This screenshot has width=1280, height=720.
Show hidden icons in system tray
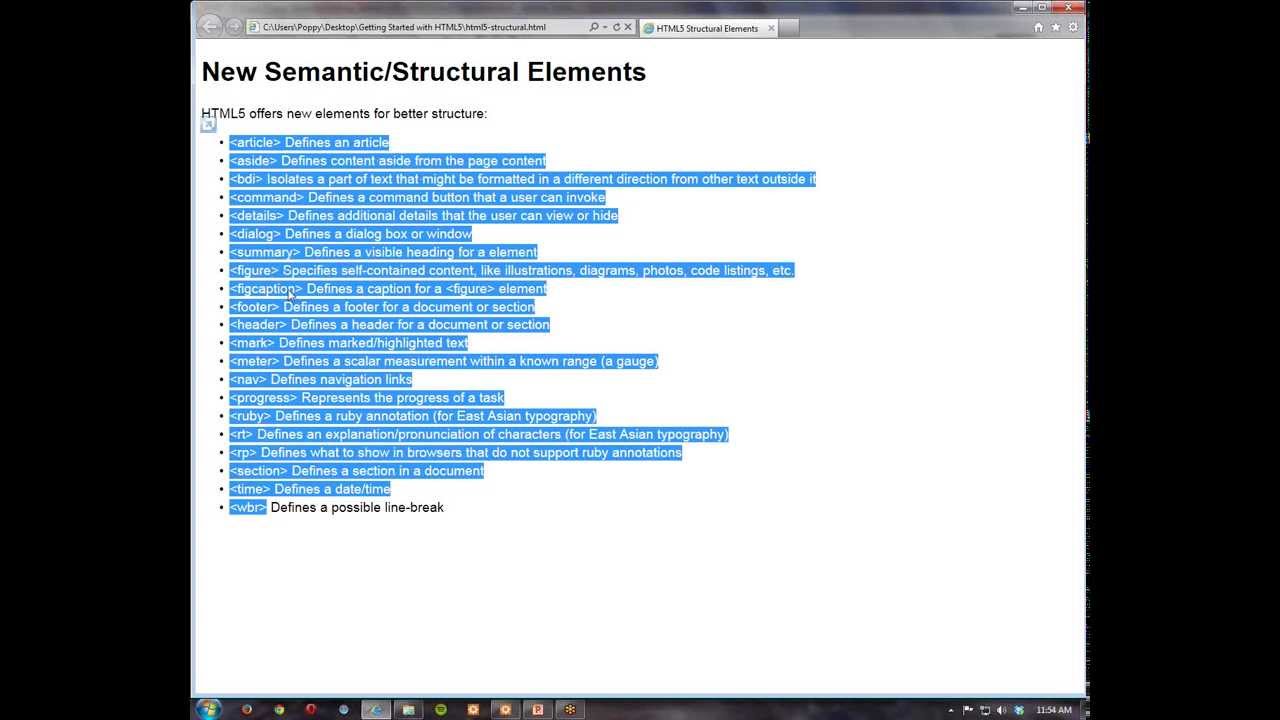951,710
